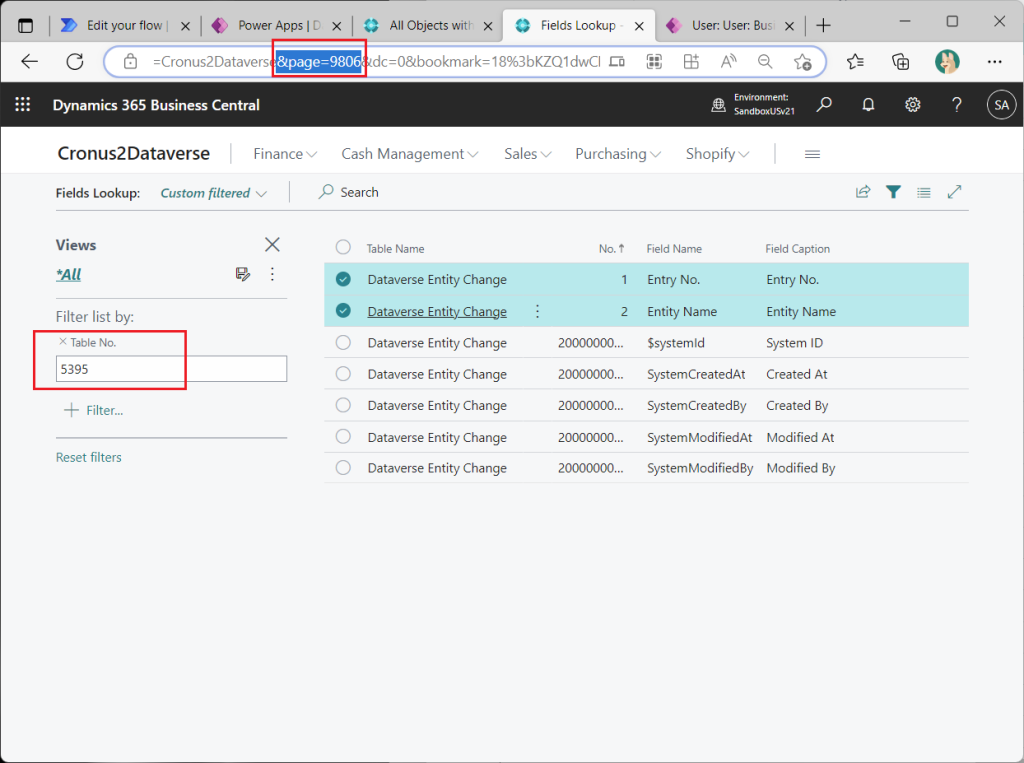Deselect the Entity Name row
This screenshot has height=763, width=1024.
[343, 311]
